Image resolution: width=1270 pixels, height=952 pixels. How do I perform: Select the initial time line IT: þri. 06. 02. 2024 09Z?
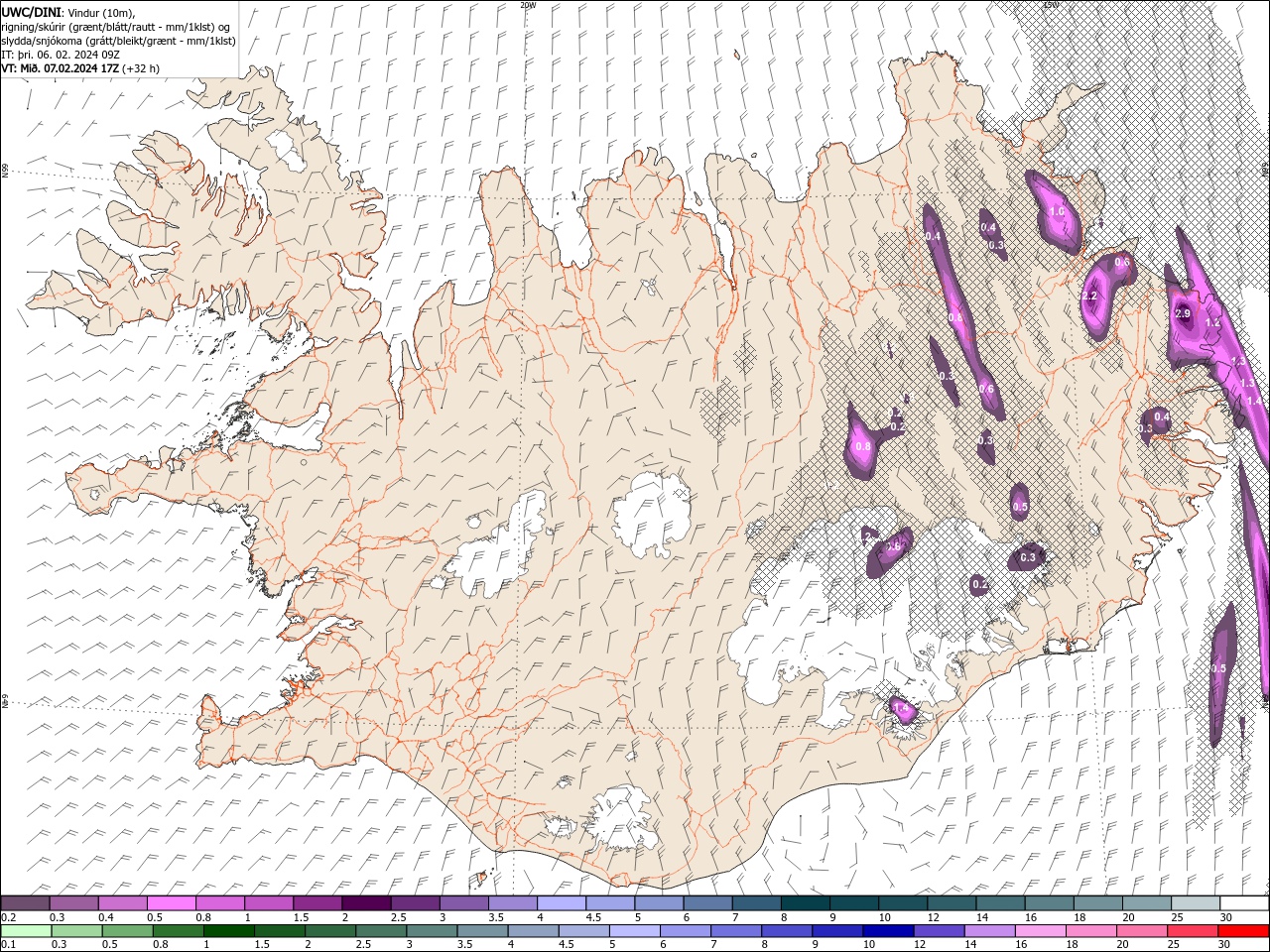click(59, 55)
